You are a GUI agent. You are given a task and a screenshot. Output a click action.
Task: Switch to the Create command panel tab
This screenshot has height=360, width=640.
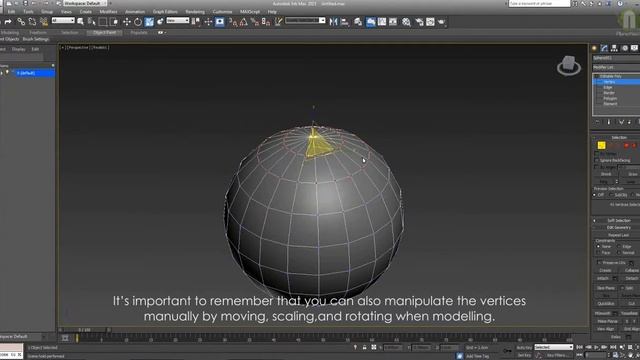point(594,48)
